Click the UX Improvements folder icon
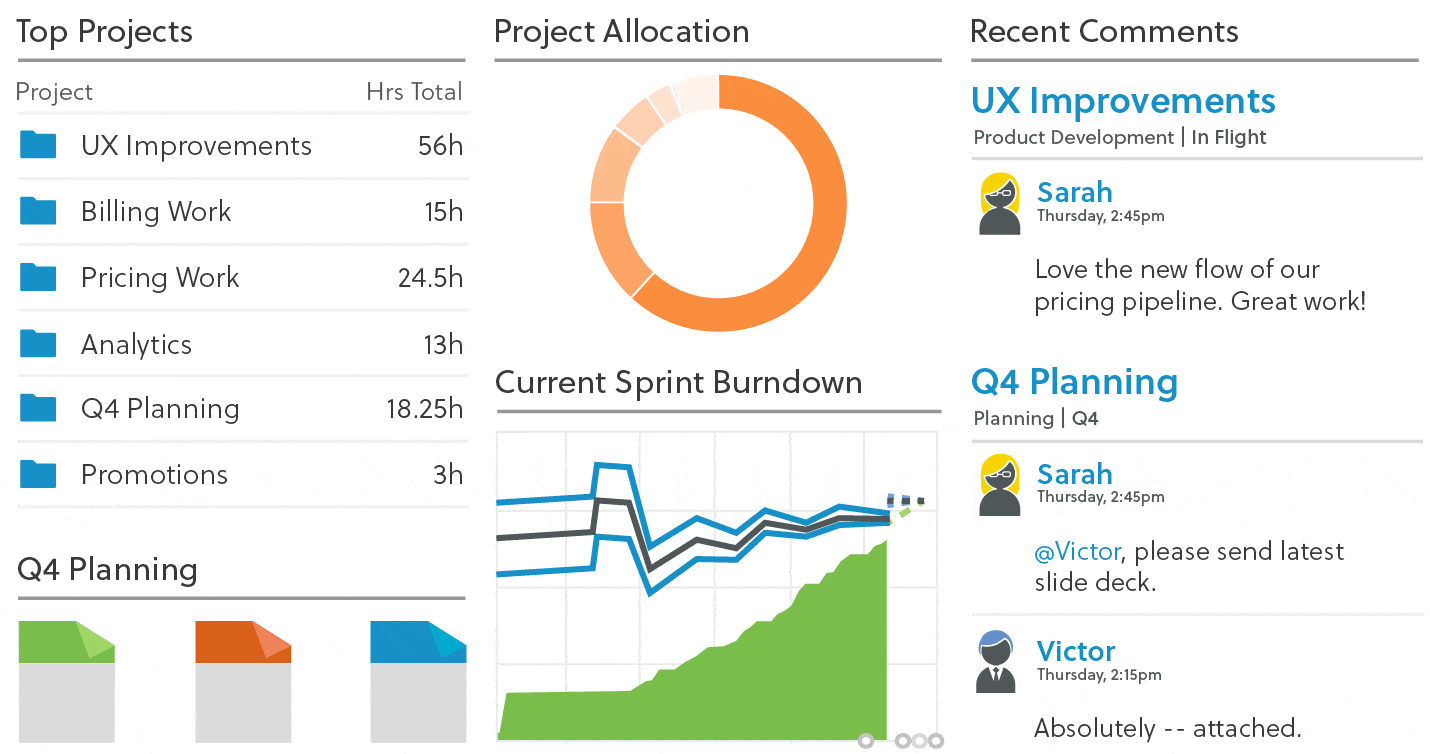This screenshot has width=1430, height=754. click(38, 145)
